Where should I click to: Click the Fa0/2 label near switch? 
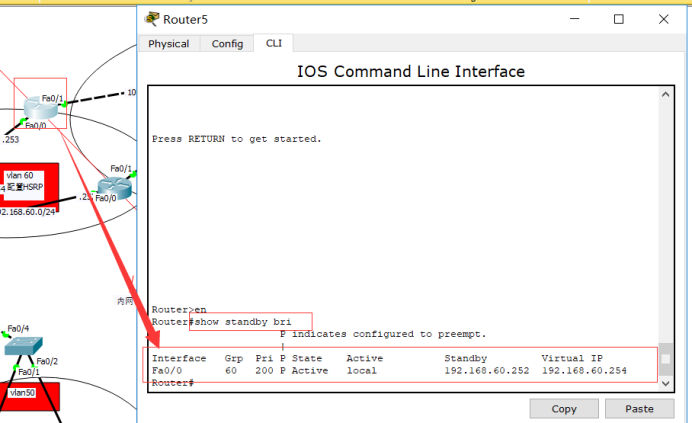click(x=47, y=361)
